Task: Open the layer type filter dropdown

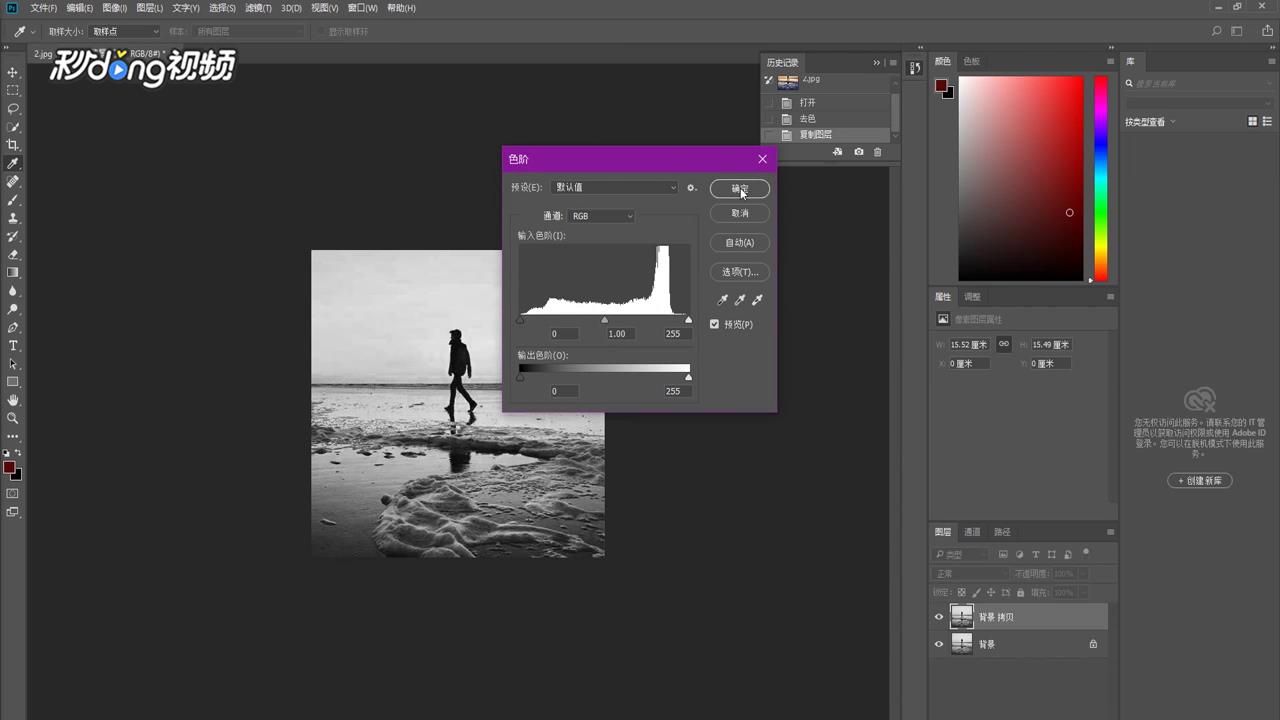Action: click(961, 554)
